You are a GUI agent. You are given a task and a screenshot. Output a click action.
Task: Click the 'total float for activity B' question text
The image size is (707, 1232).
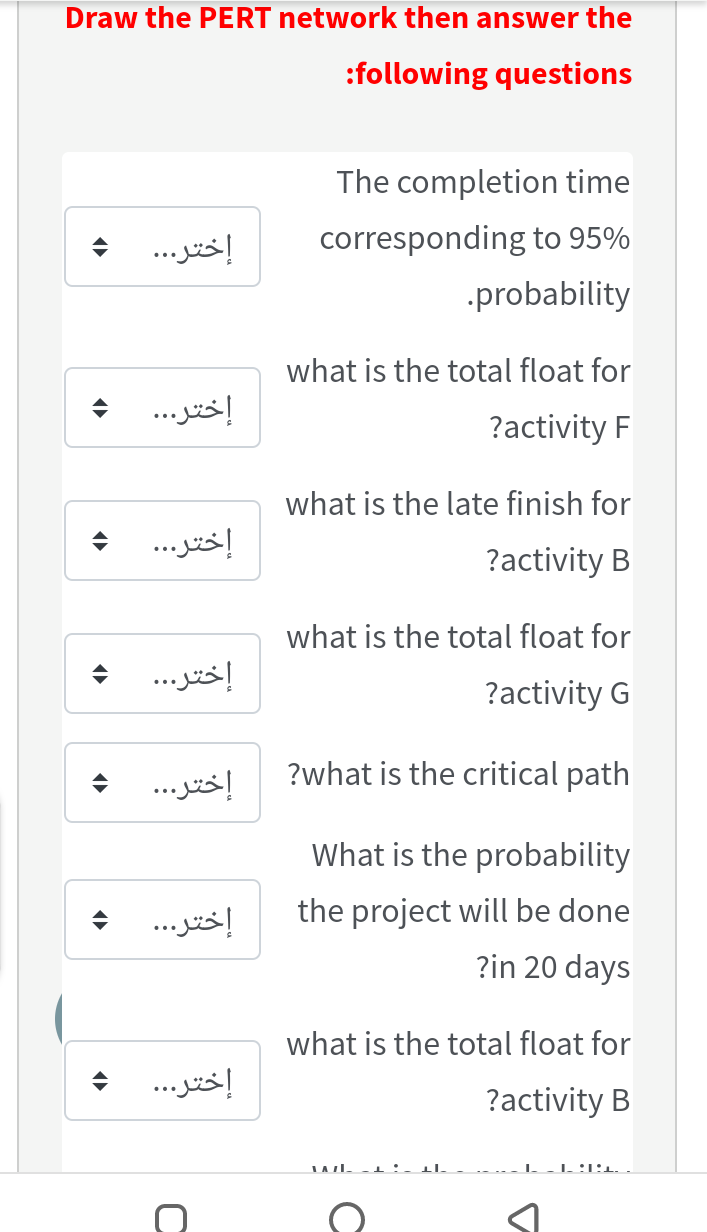[x=458, y=1072]
